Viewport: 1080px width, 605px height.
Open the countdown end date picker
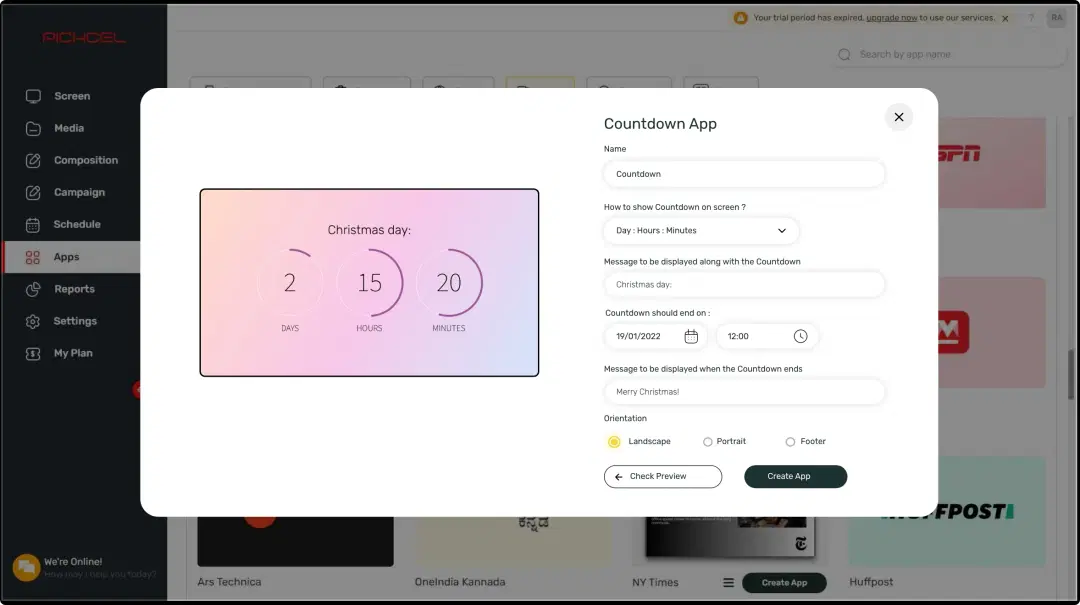[655, 336]
